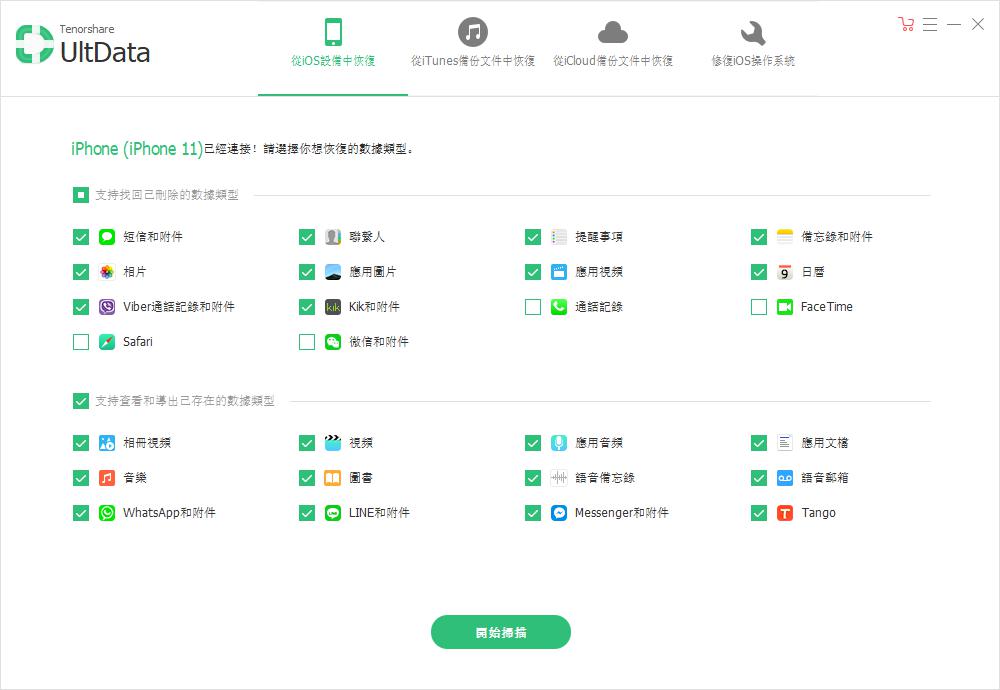The image size is (1000, 690).
Task: Click the Tenorshare UltData logo
Action: [83, 44]
